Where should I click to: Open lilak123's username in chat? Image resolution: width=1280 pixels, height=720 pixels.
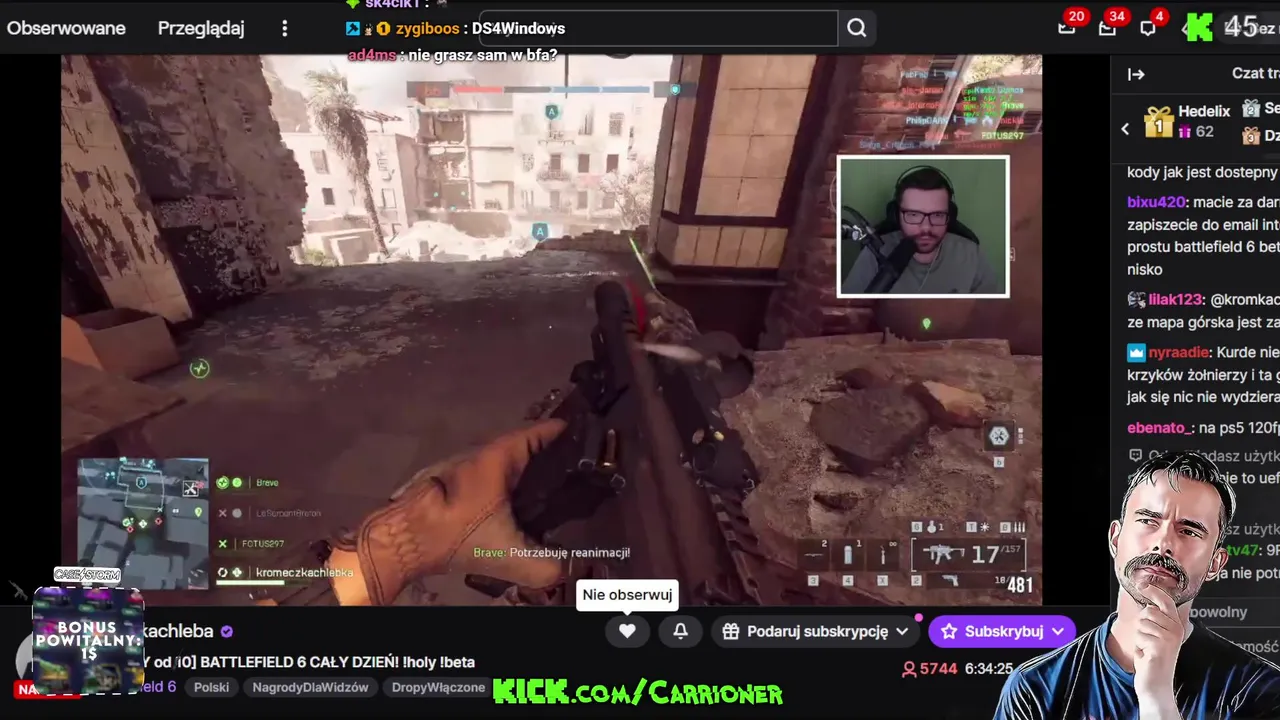1175,299
